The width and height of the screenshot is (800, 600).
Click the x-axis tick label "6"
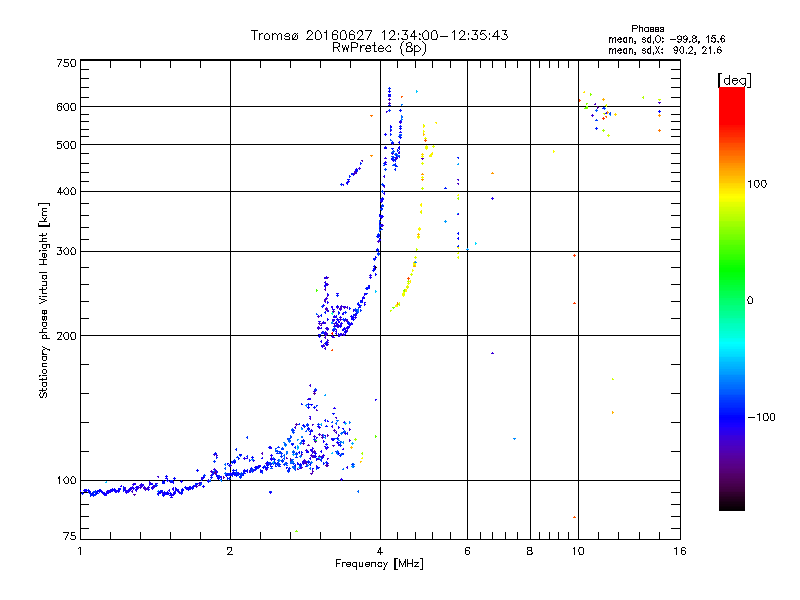(467, 551)
